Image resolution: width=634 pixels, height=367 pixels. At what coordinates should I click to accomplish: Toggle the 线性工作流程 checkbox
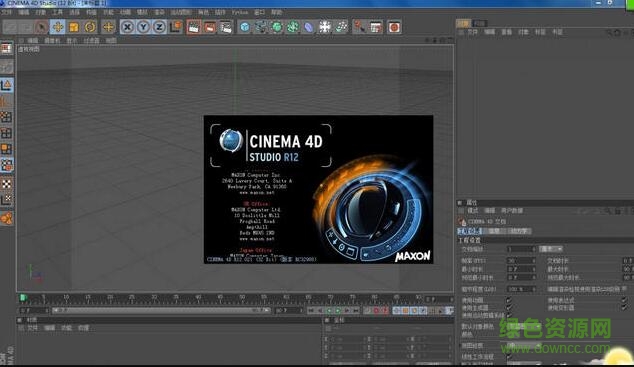(509, 356)
